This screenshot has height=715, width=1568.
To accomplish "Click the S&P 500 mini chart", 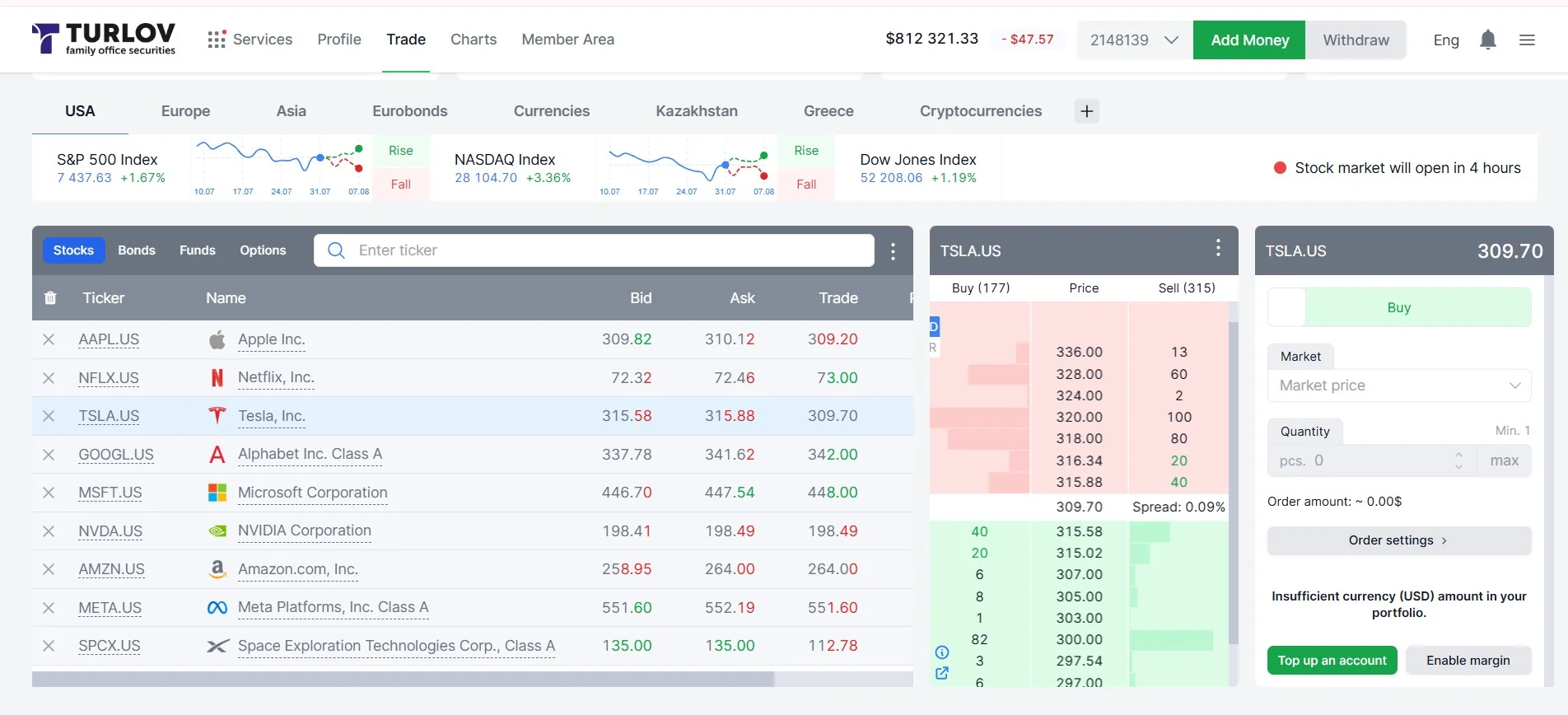I will pos(280,167).
